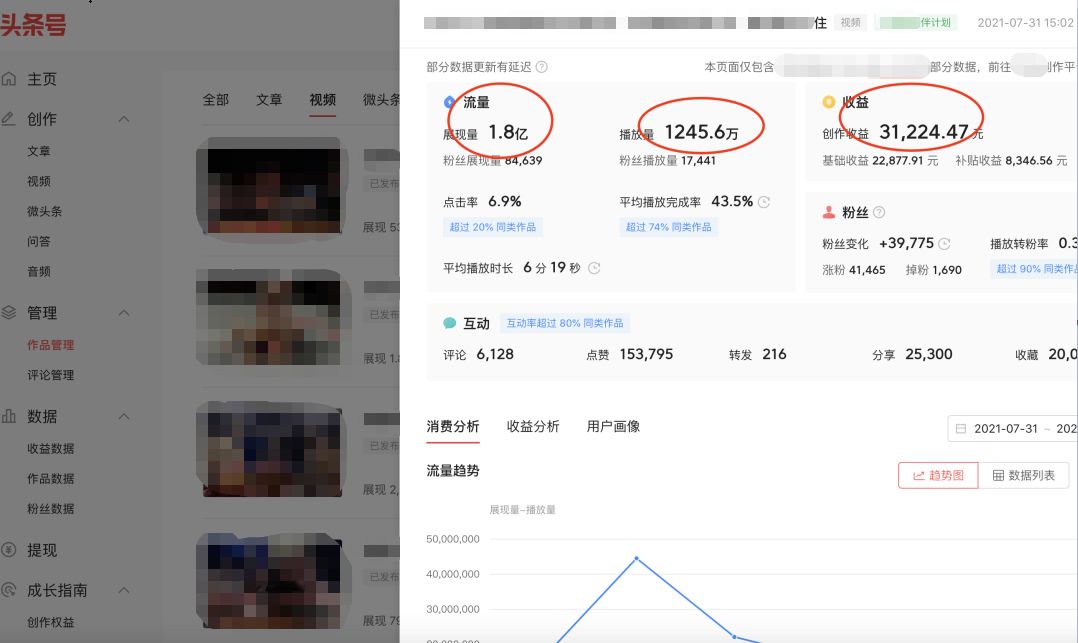Open 微头条 under 创作
Image resolution: width=1078 pixels, height=643 pixels.
coord(45,211)
